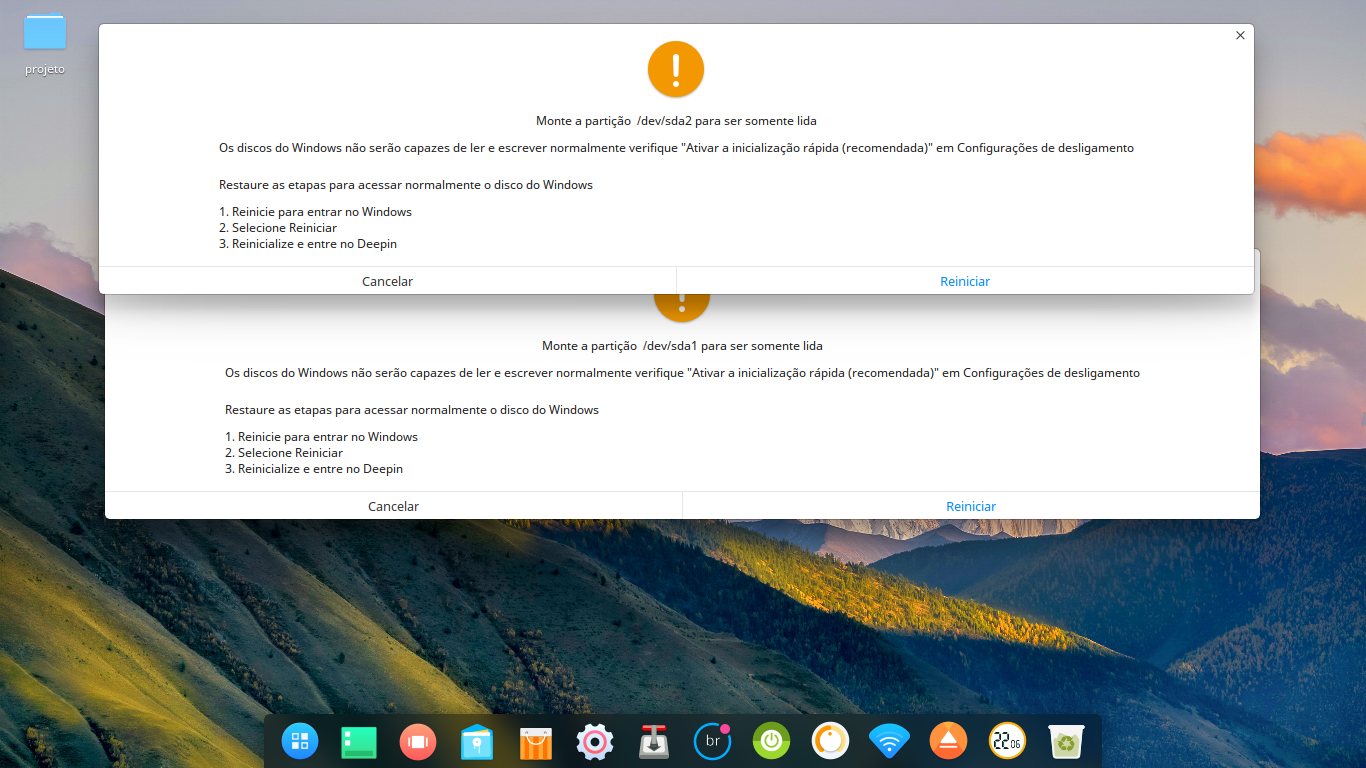
Task: Open the green power shutdown icon
Action: (771, 741)
